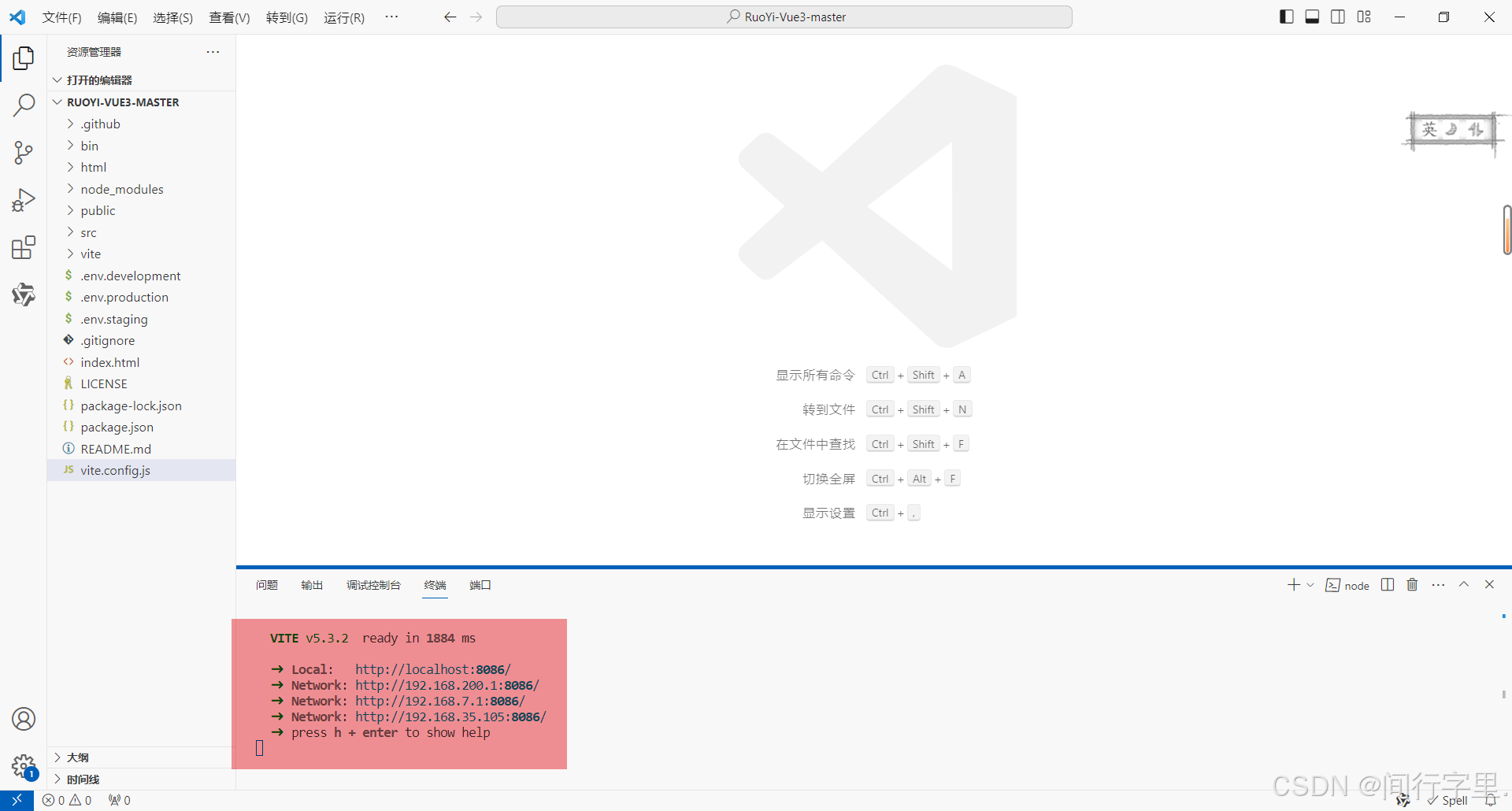
Task: Expand the html folder
Action: pyautogui.click(x=142, y=167)
